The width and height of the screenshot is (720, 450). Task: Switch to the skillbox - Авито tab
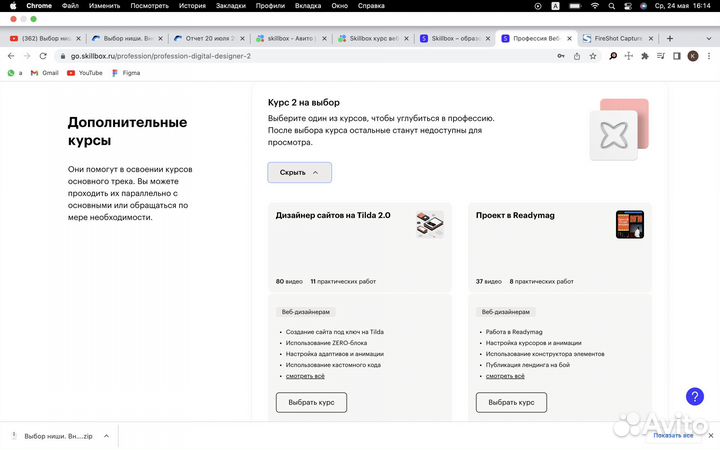[x=291, y=39]
